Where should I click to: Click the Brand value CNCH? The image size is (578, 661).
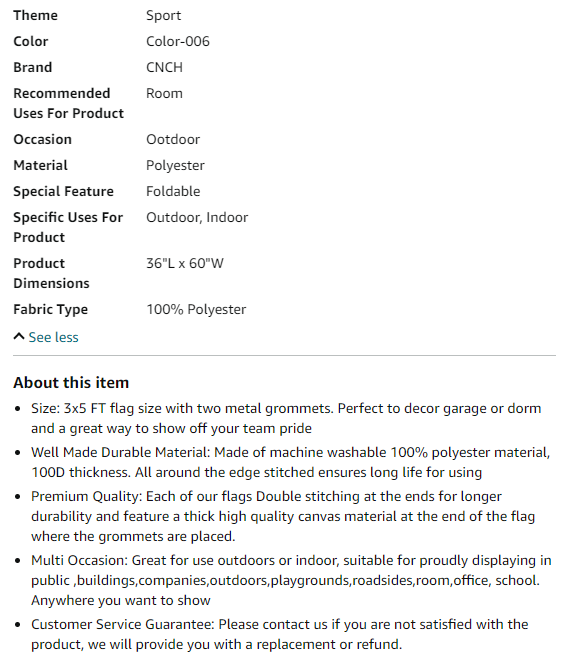164,67
